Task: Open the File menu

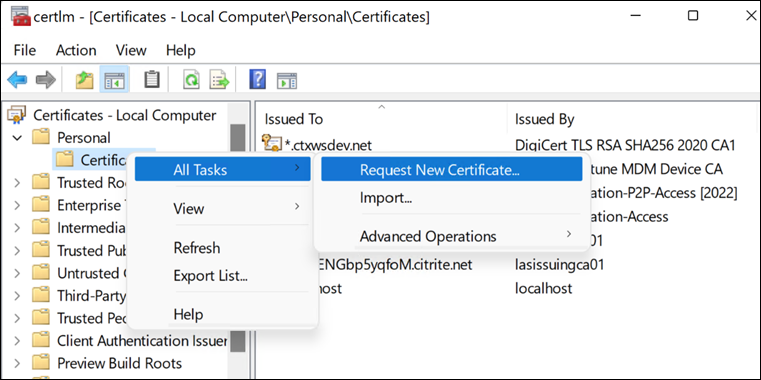Action: point(25,50)
